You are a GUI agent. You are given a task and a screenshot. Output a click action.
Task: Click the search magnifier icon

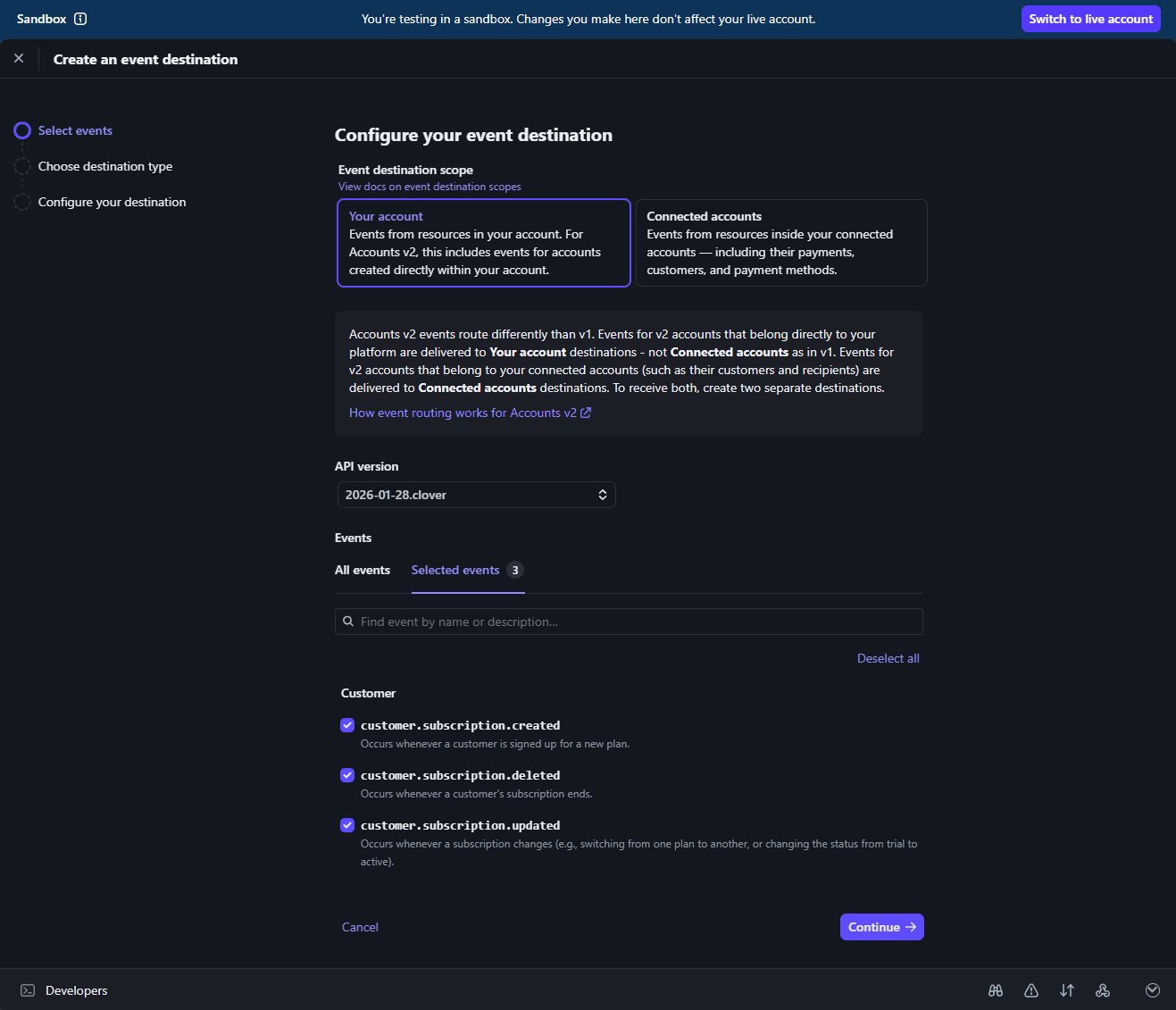tap(348, 622)
